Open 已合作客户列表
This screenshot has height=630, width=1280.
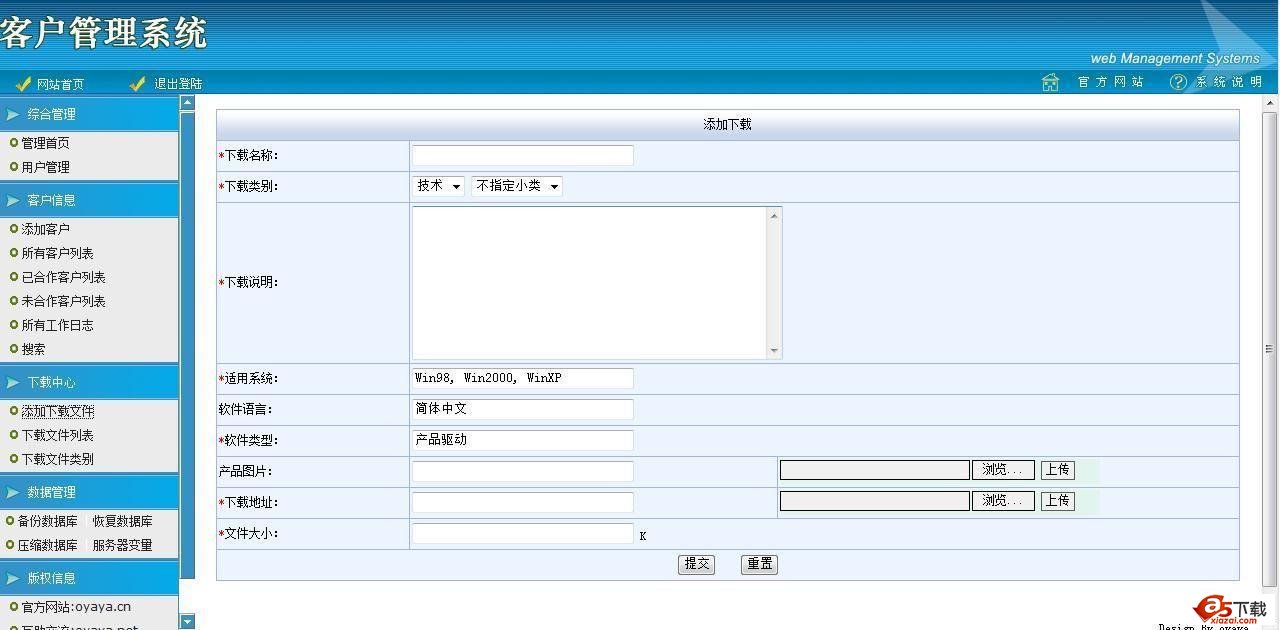click(64, 277)
